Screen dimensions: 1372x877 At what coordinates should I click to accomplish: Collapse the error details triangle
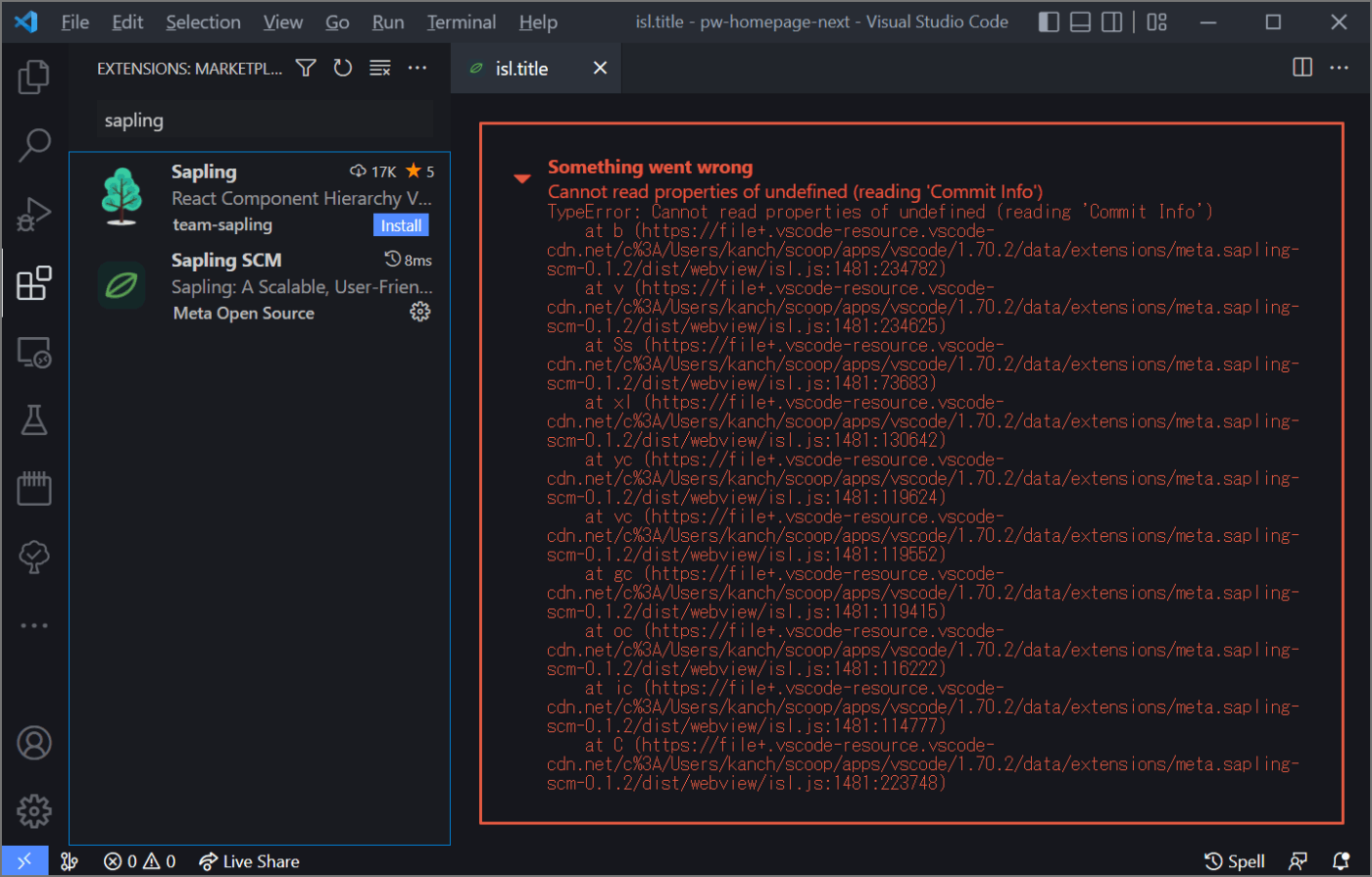tap(522, 178)
